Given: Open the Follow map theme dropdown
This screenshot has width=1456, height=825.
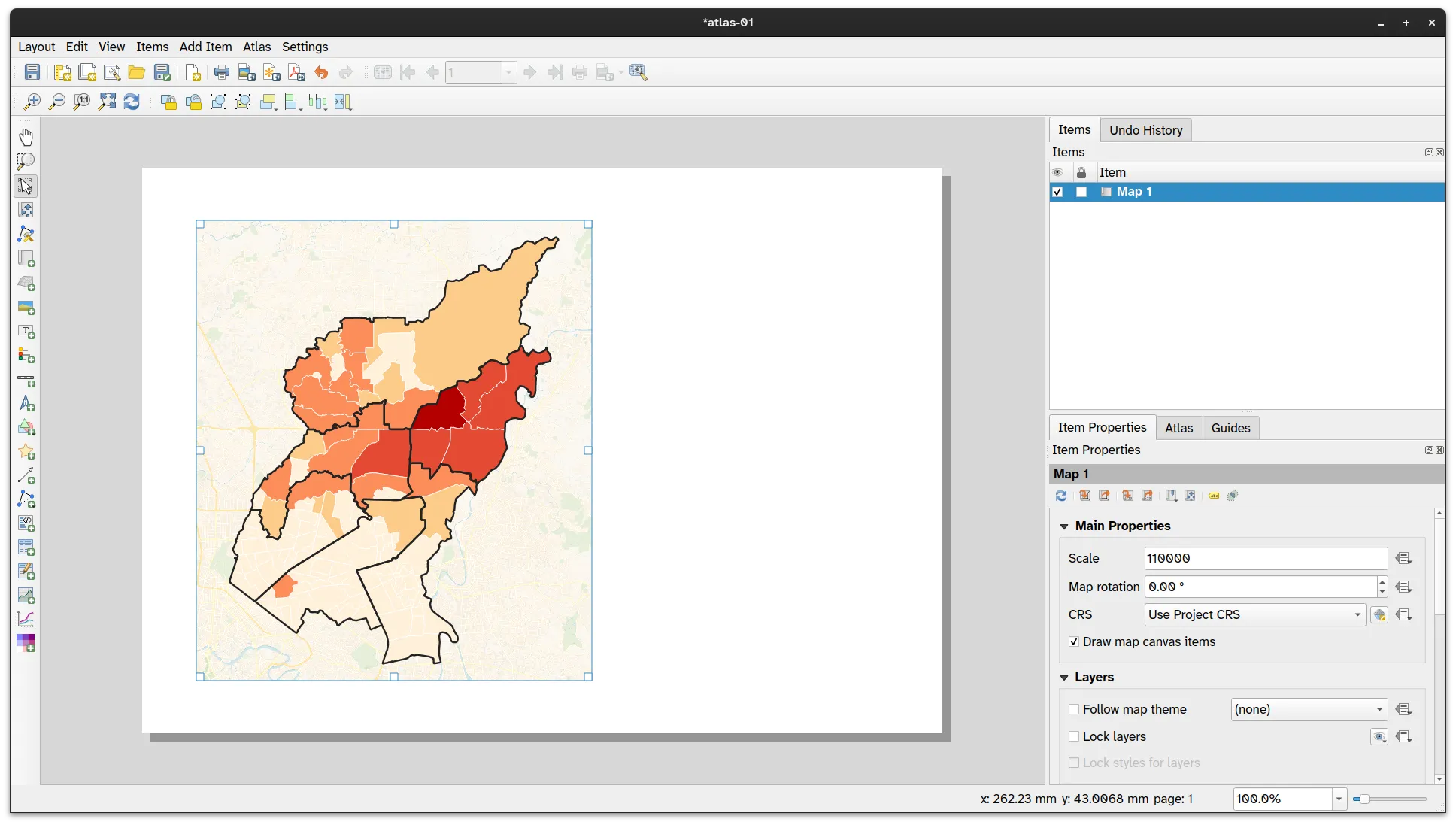Looking at the screenshot, I should (1309, 709).
